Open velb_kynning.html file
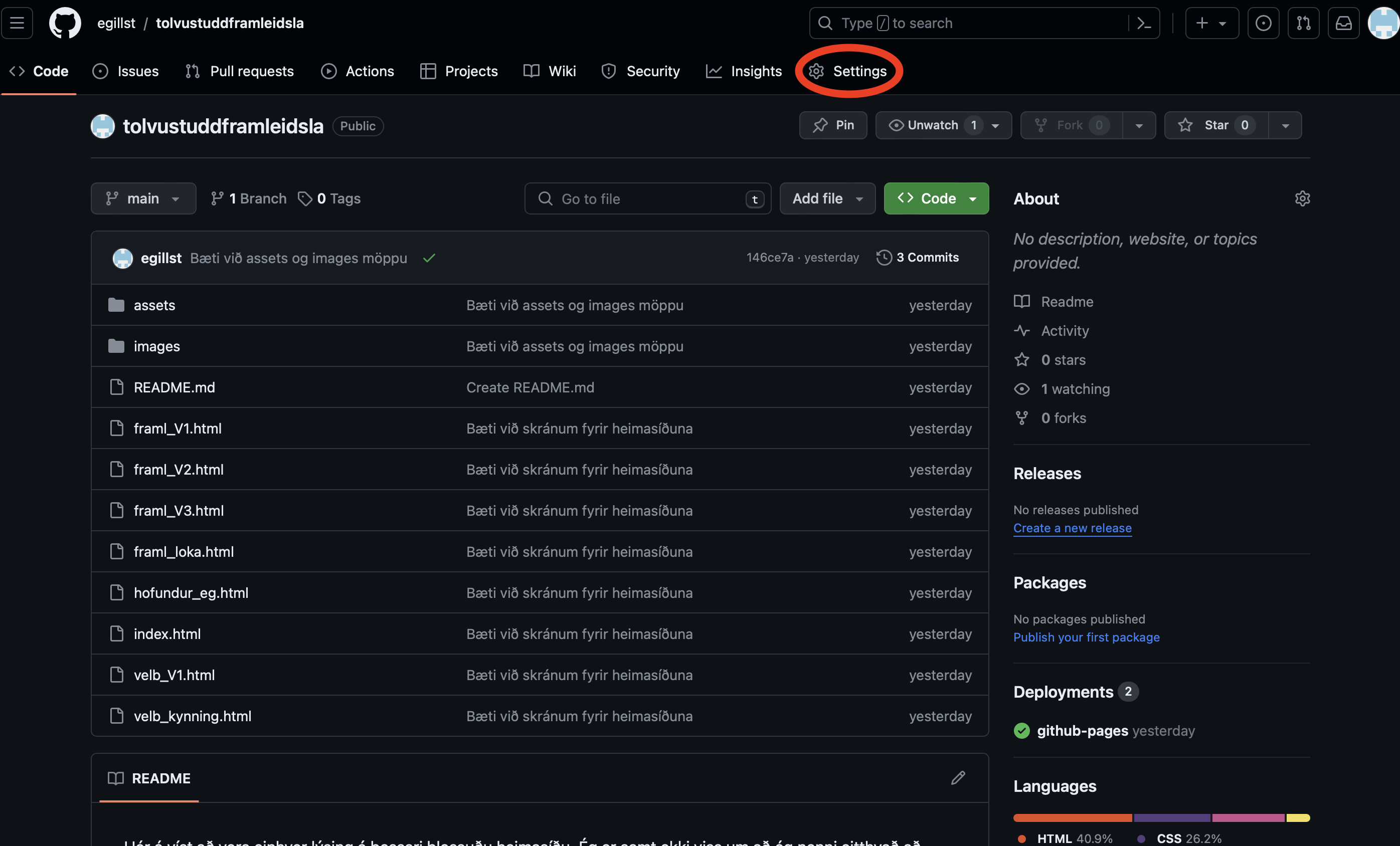 [193, 716]
